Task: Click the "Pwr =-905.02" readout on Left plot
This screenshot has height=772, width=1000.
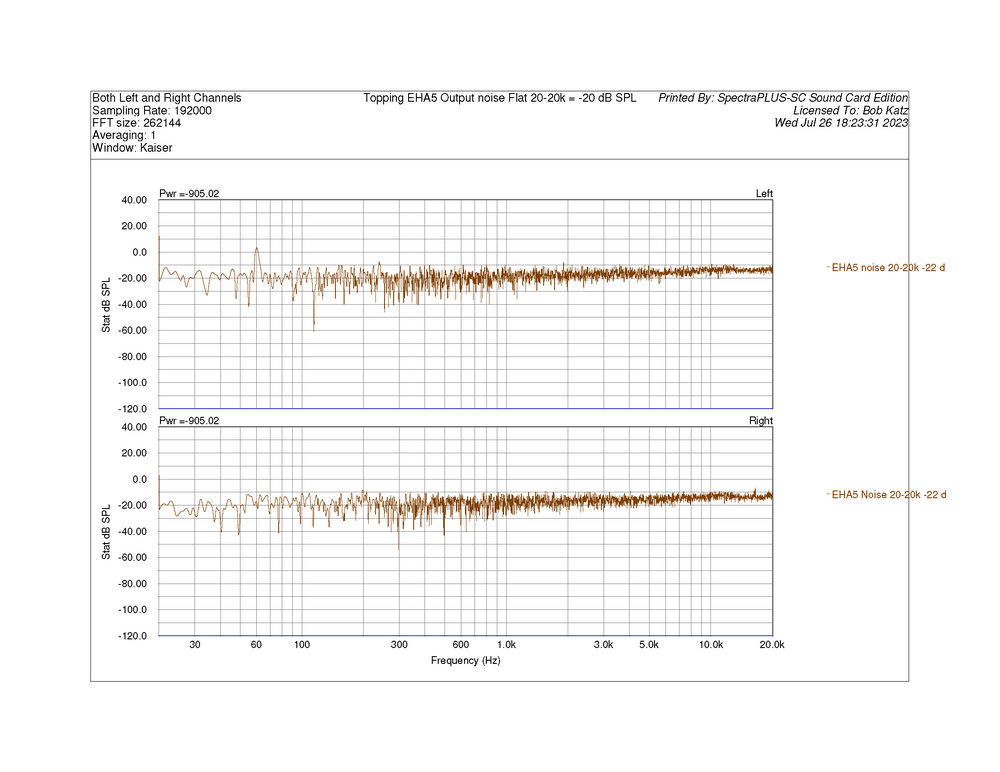Action: point(189,194)
